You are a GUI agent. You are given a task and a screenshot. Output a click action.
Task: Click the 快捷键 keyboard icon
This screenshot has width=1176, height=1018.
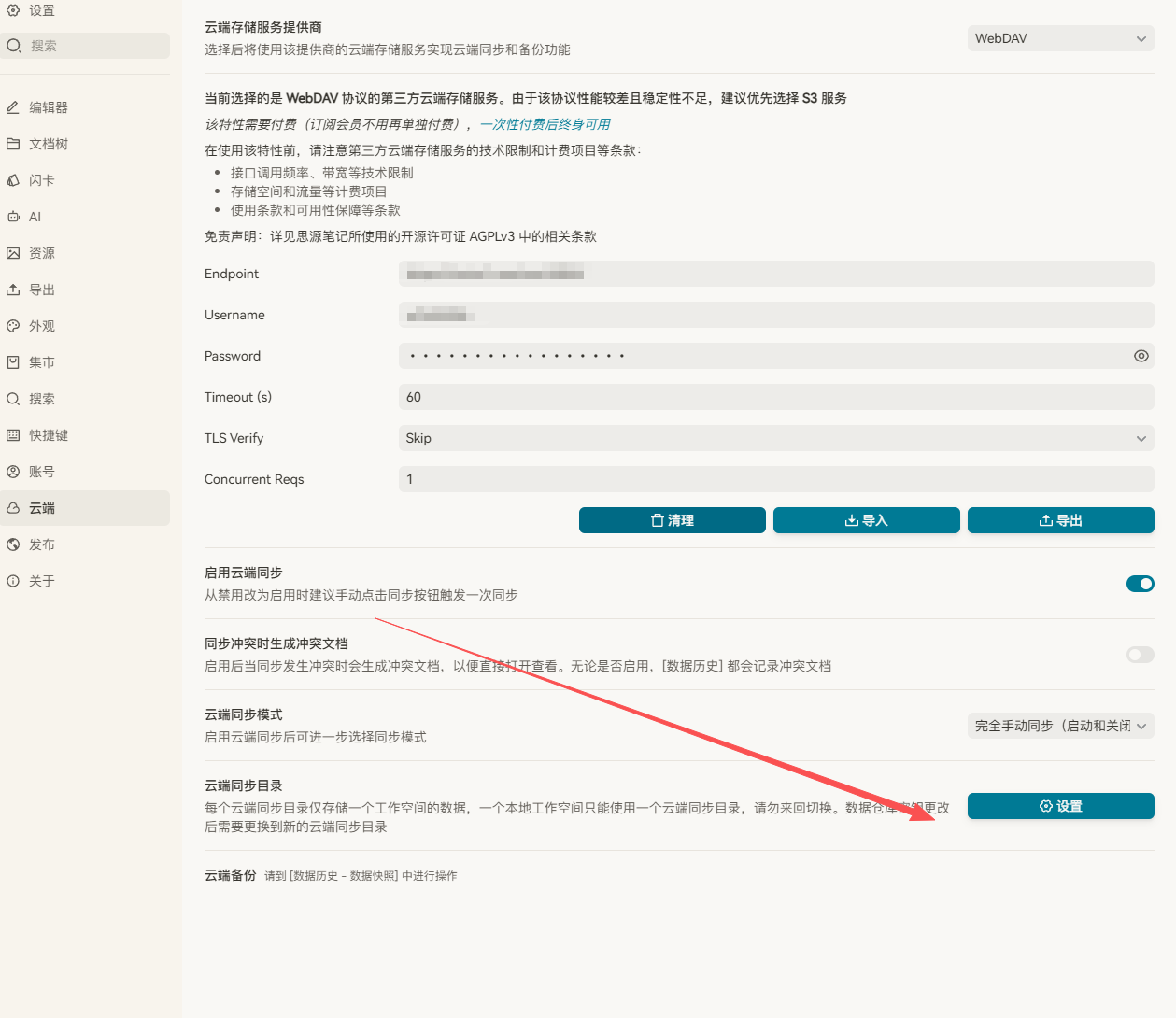click(x=13, y=435)
